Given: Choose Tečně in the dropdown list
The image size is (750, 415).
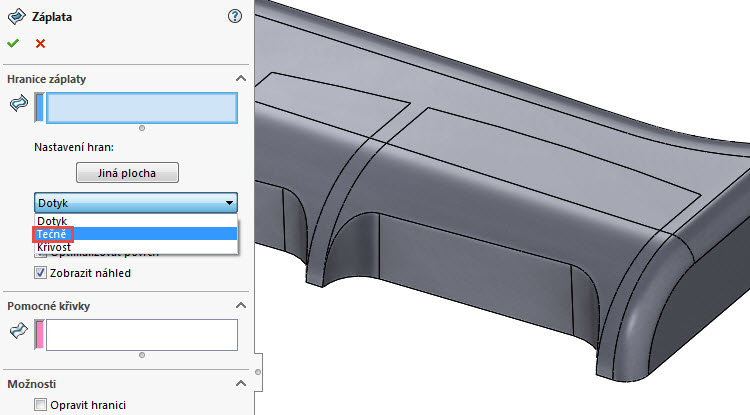Looking at the screenshot, I should click(x=136, y=234).
